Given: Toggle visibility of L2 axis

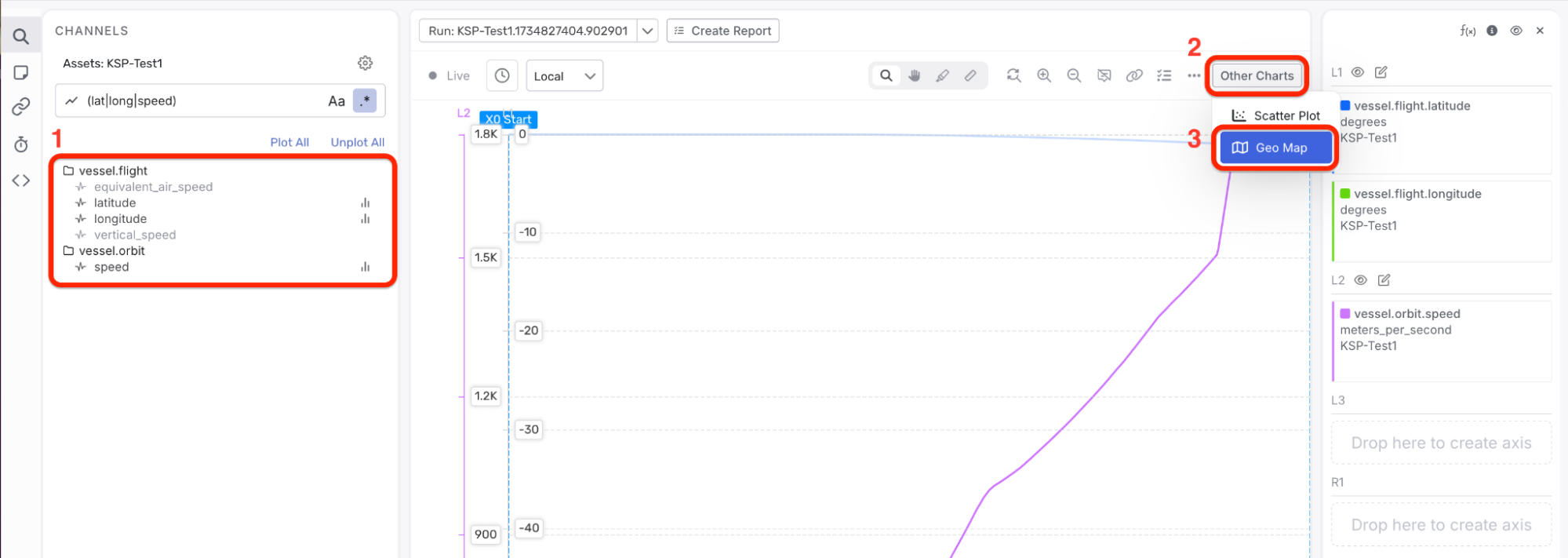Looking at the screenshot, I should point(1361,280).
